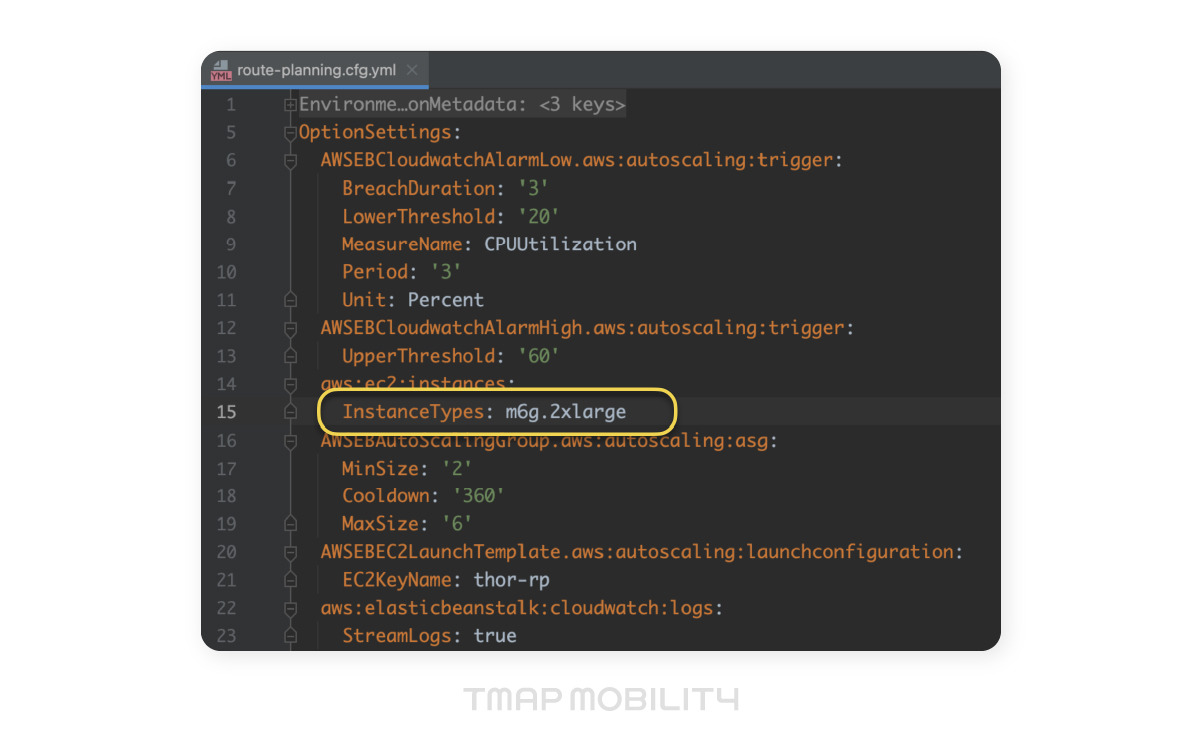Place cursor on the OptionSettings key
The image size is (1201, 731).
[375, 132]
